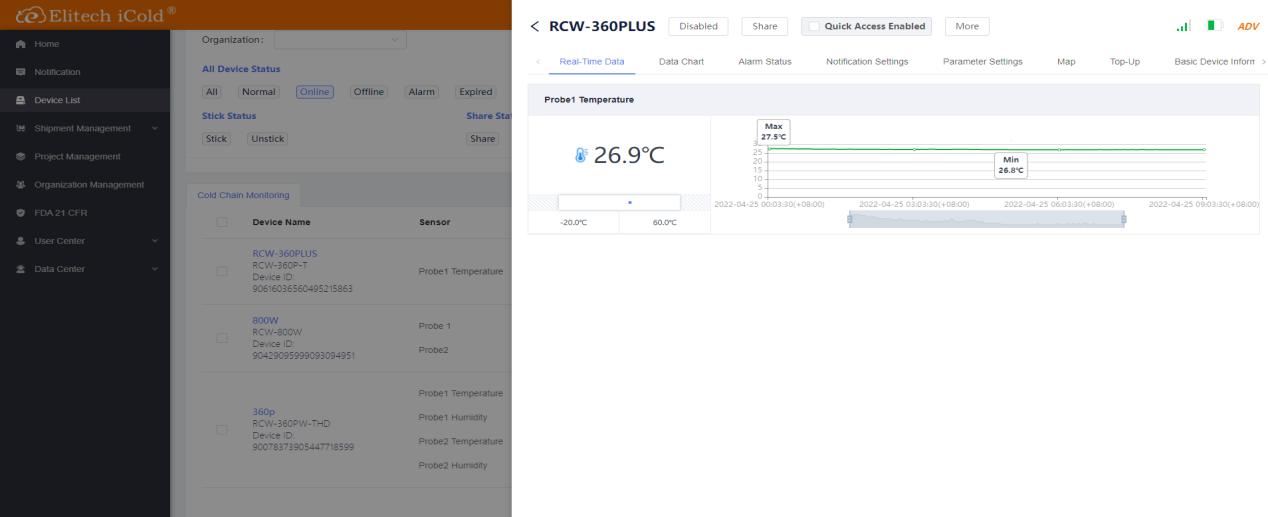Switch to the Data Chart tab
This screenshot has width=1268, height=517.
point(681,62)
